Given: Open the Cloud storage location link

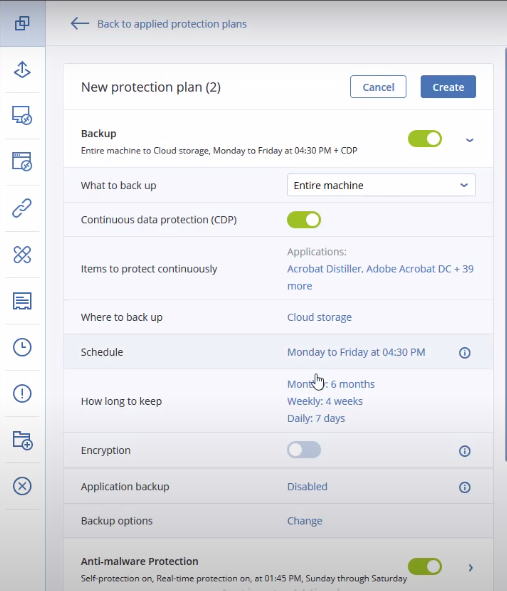Looking at the screenshot, I should (x=319, y=317).
